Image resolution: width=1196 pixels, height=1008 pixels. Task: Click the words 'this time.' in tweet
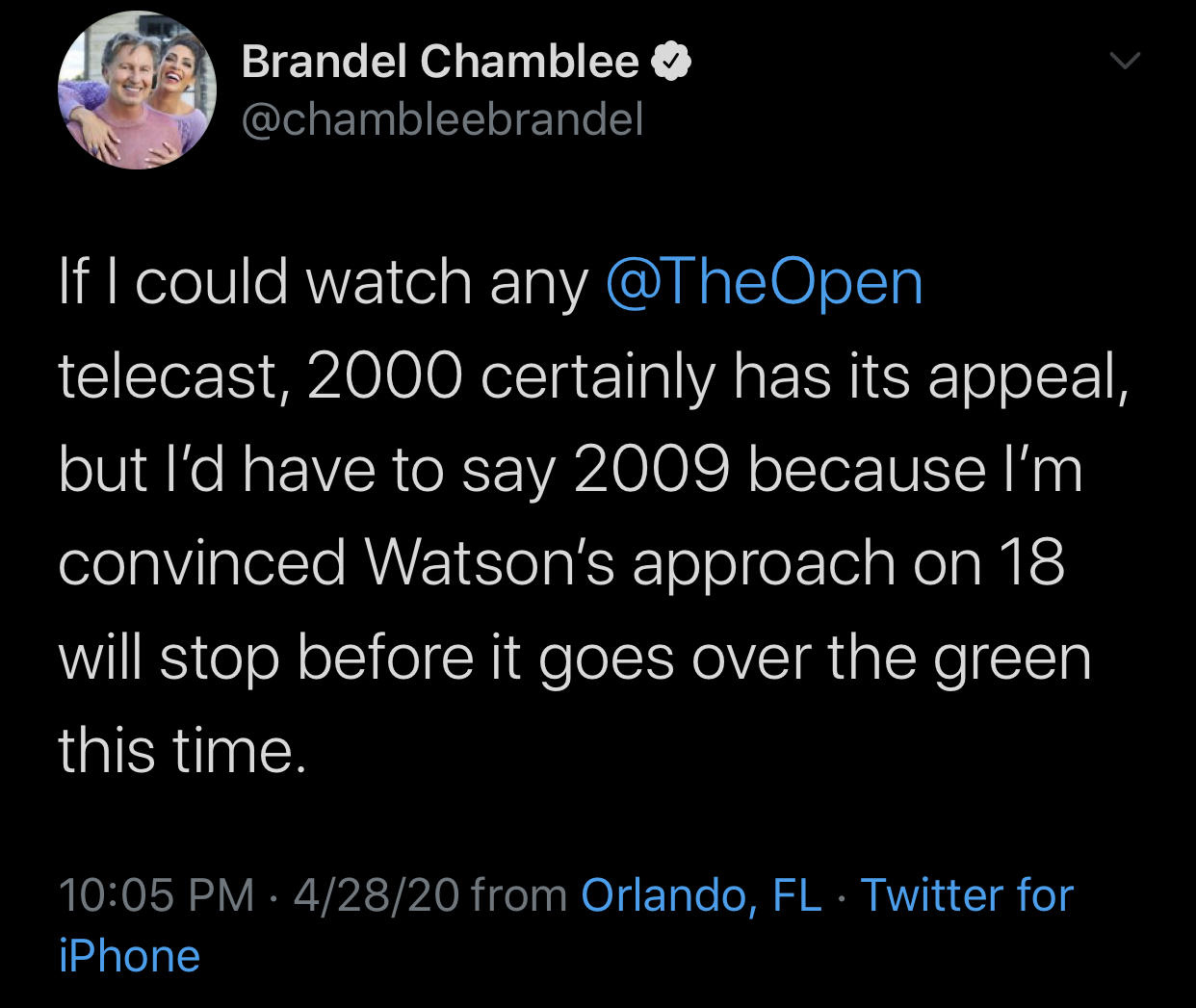183,751
